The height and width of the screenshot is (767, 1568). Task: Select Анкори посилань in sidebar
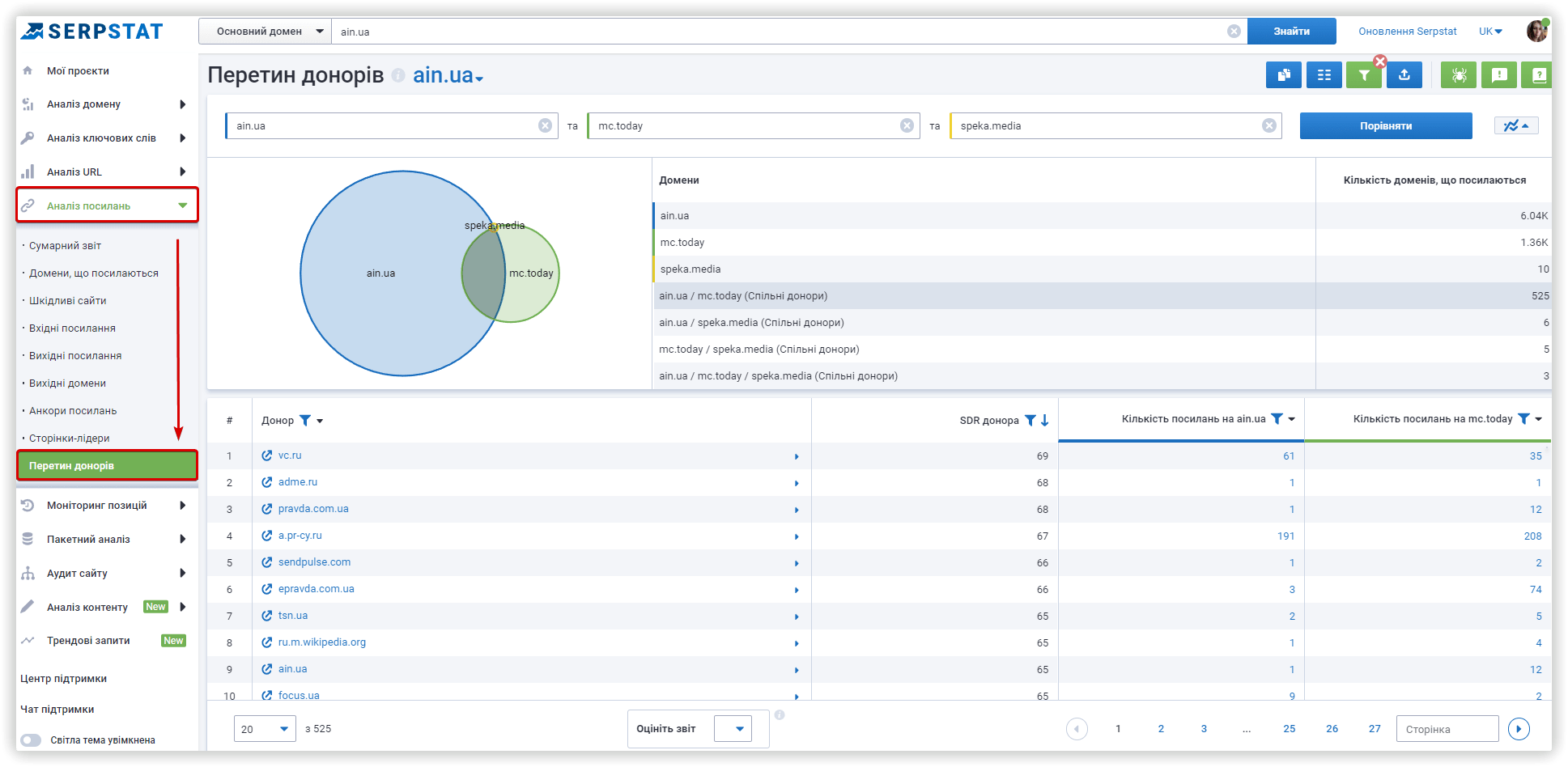tap(73, 411)
